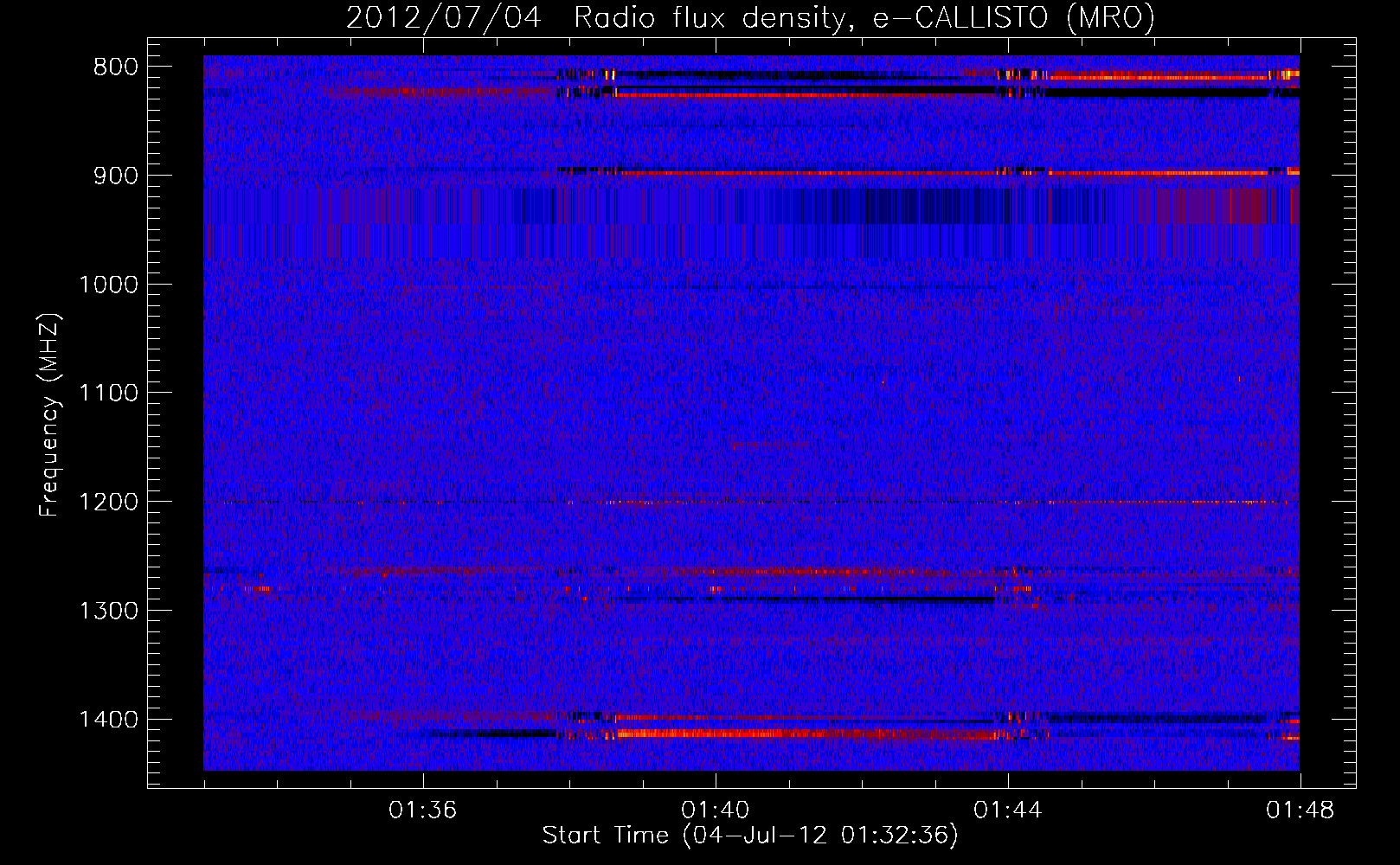Image resolution: width=1400 pixels, height=865 pixels.
Task: Click the 1300 frequency tick label
Action: [x=108, y=612]
